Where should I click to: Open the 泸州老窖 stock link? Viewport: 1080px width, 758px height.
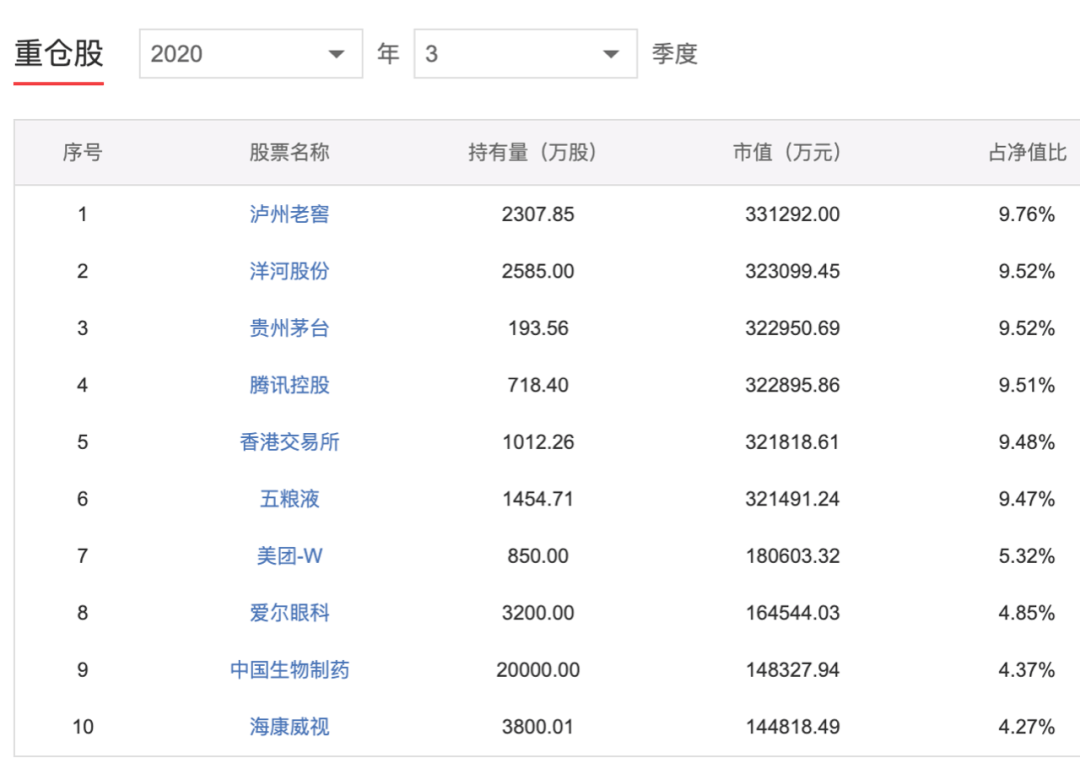pyautogui.click(x=289, y=214)
